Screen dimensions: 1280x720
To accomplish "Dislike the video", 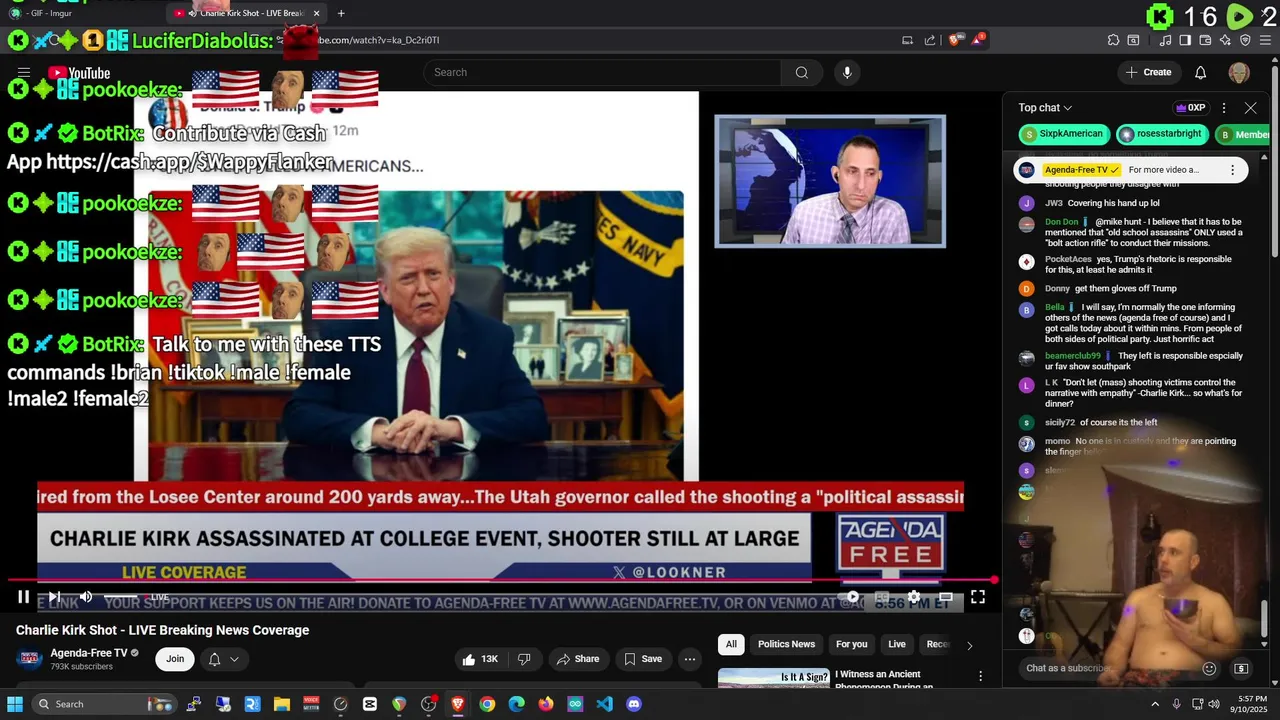I will tap(524, 659).
